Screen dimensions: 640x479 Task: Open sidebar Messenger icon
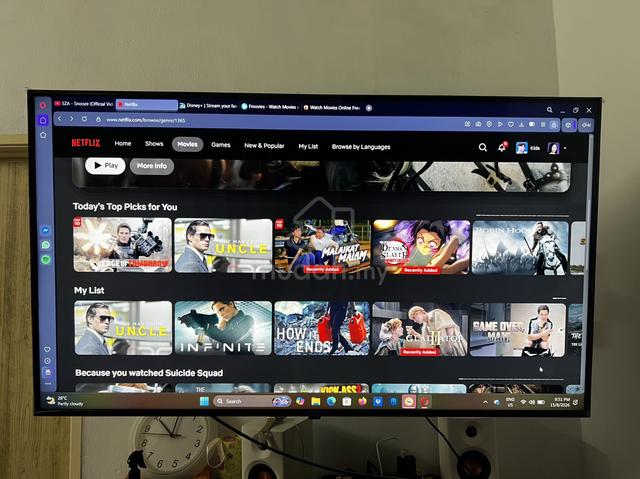(x=46, y=230)
